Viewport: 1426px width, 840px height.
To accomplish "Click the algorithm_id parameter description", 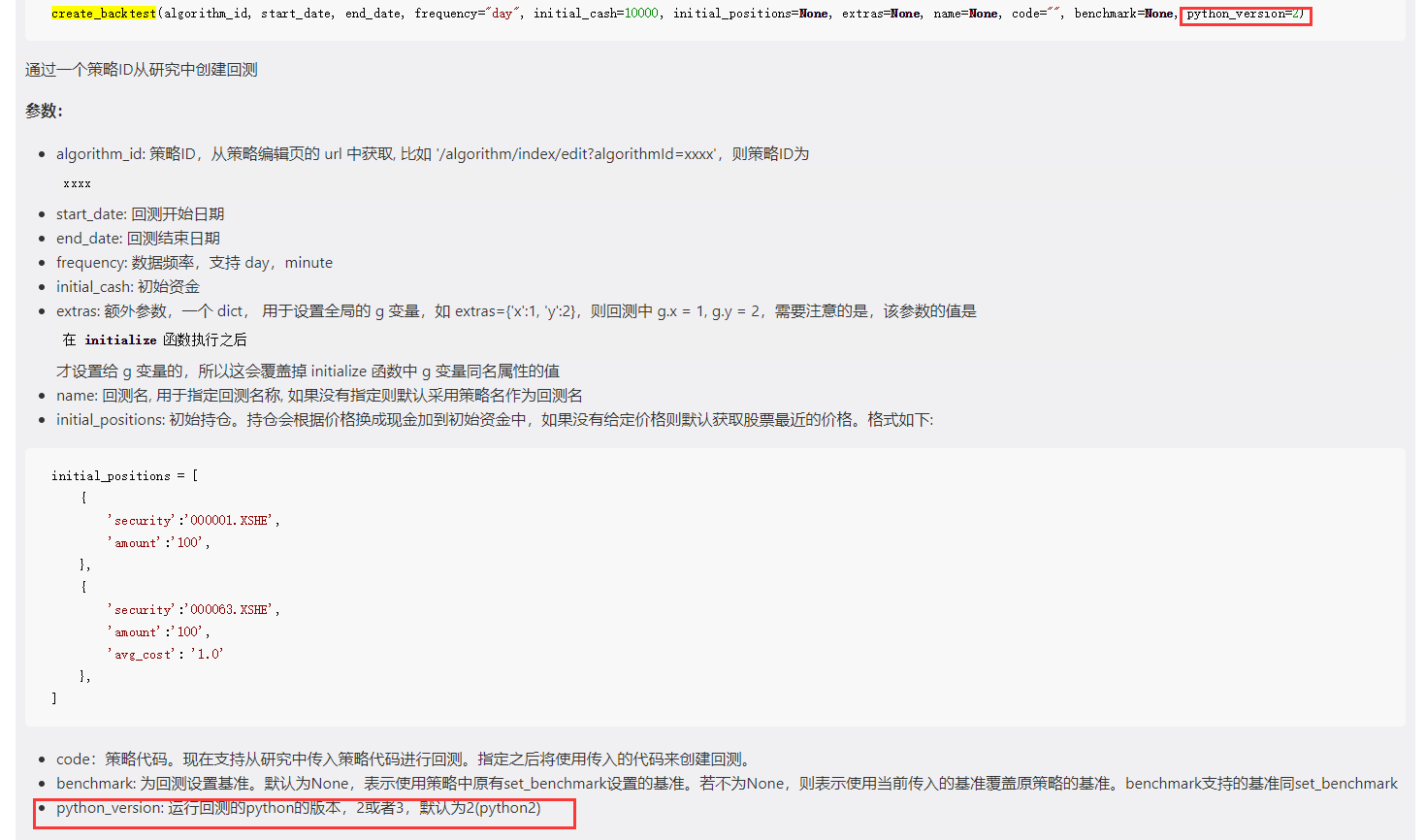I will [432, 154].
